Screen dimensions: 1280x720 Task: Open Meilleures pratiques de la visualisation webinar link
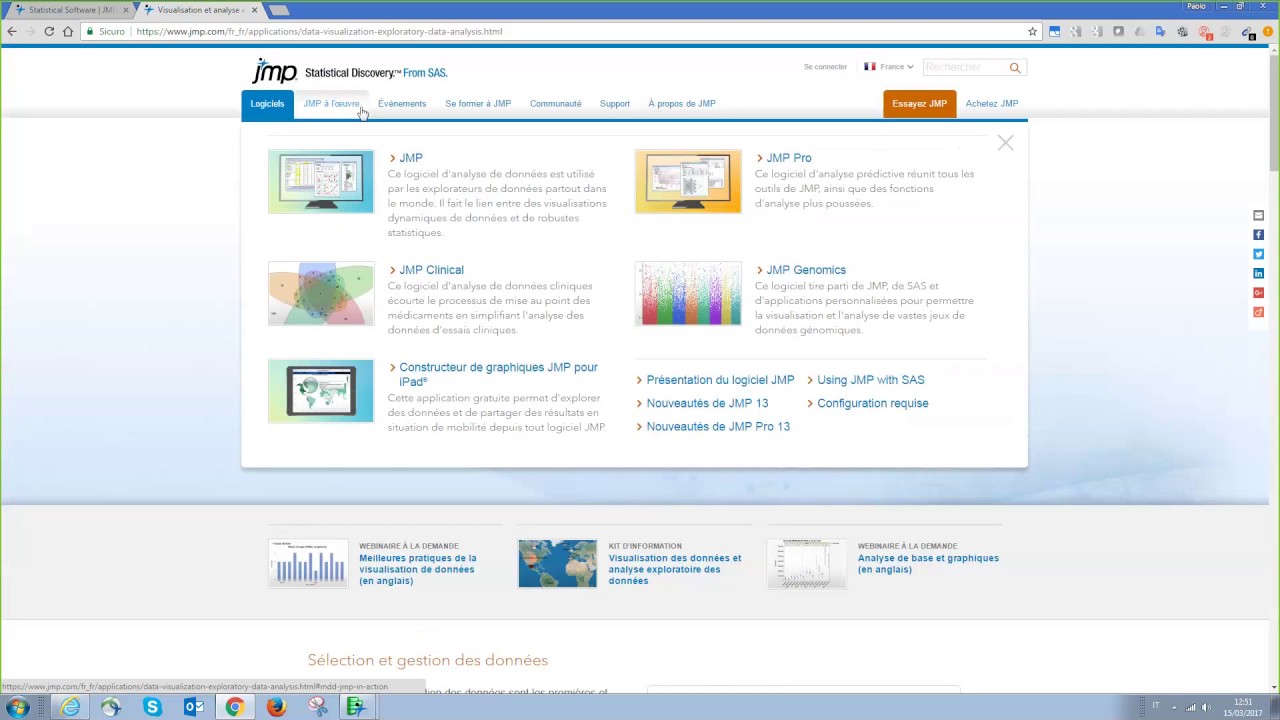418,569
